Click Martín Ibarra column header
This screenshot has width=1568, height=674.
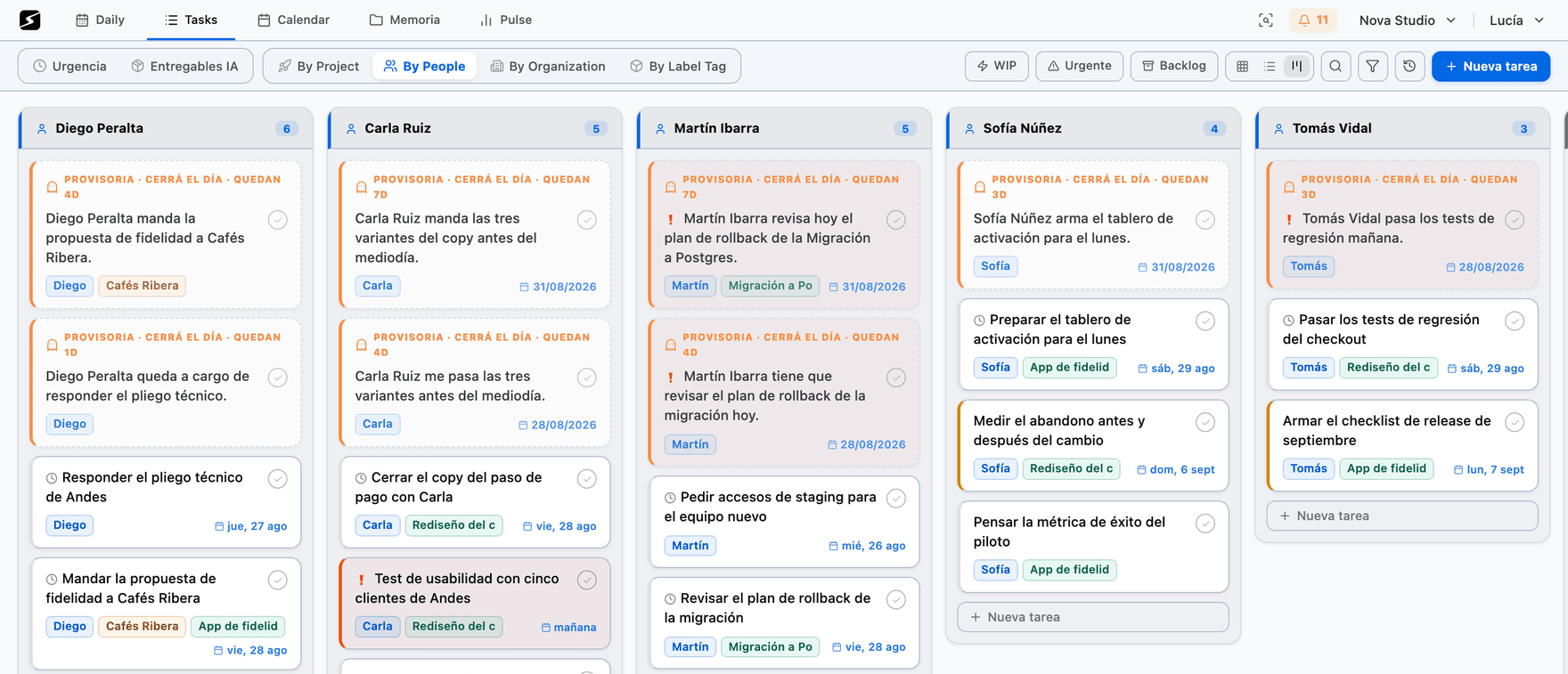click(784, 128)
